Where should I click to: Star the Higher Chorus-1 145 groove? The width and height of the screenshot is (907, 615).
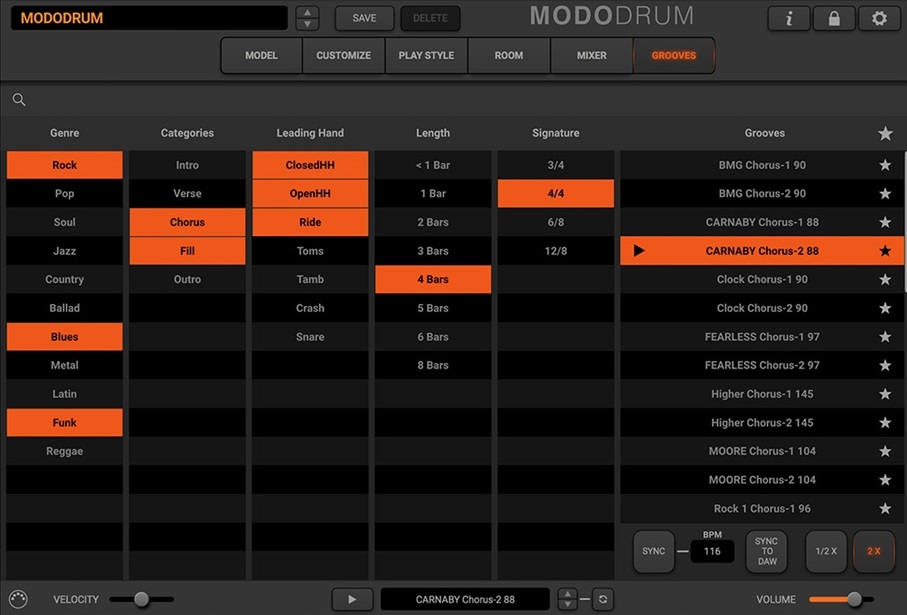point(885,394)
